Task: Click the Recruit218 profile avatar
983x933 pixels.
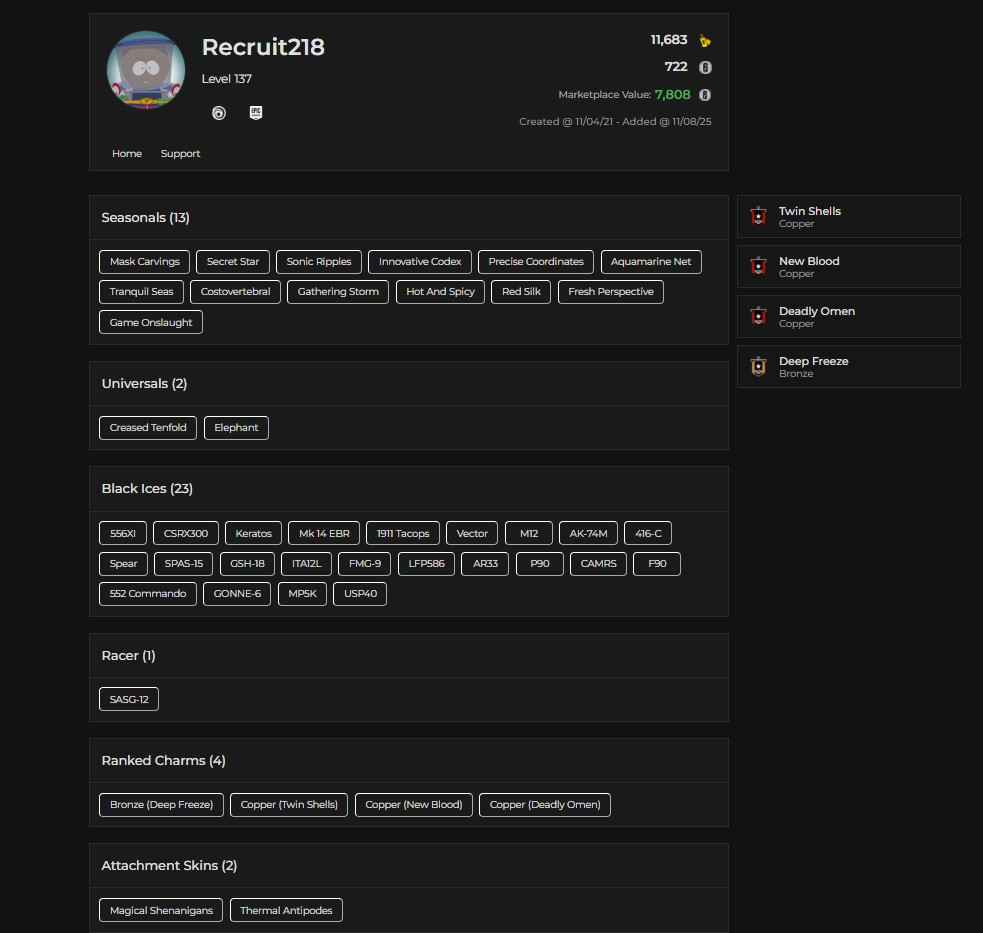Action: 146,70
